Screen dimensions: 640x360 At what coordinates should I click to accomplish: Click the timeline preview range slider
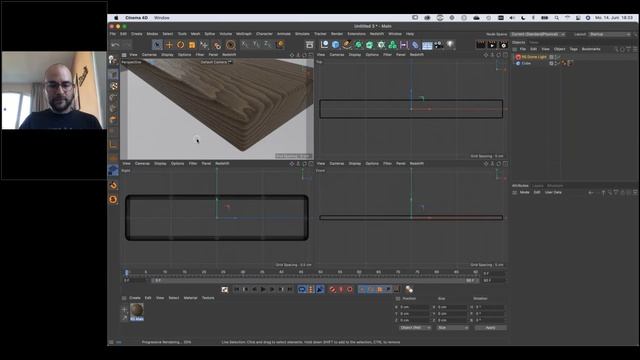click(x=315, y=281)
